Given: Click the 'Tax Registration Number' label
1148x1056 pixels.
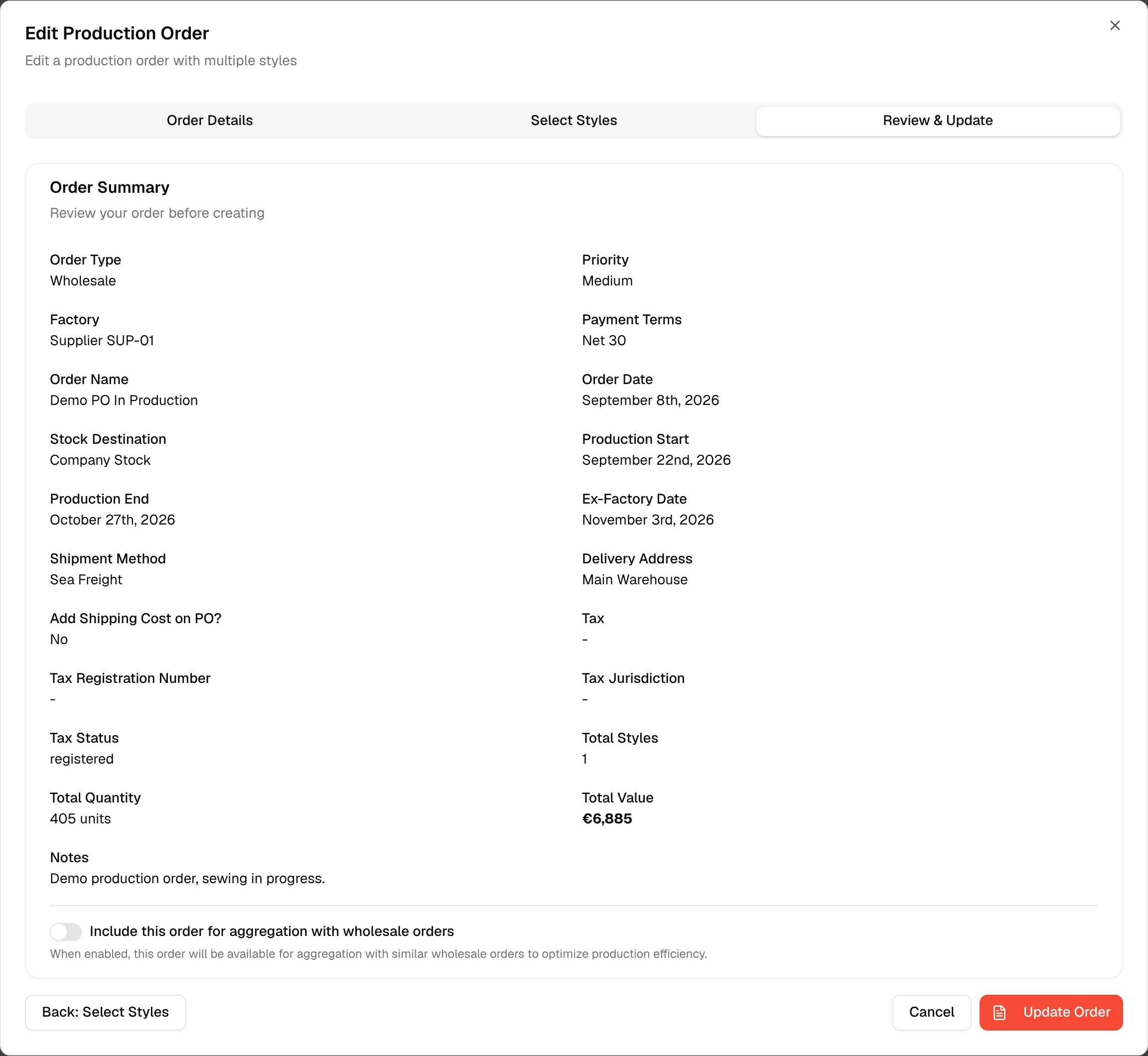Looking at the screenshot, I should 131,678.
